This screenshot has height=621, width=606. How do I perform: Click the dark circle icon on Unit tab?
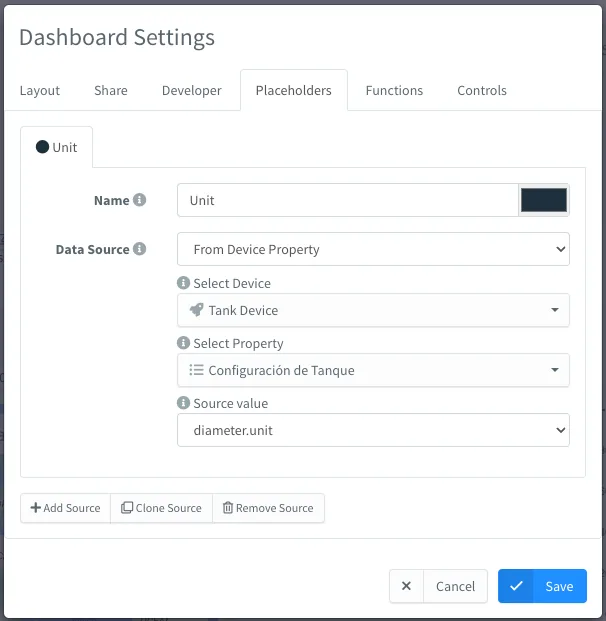42,147
